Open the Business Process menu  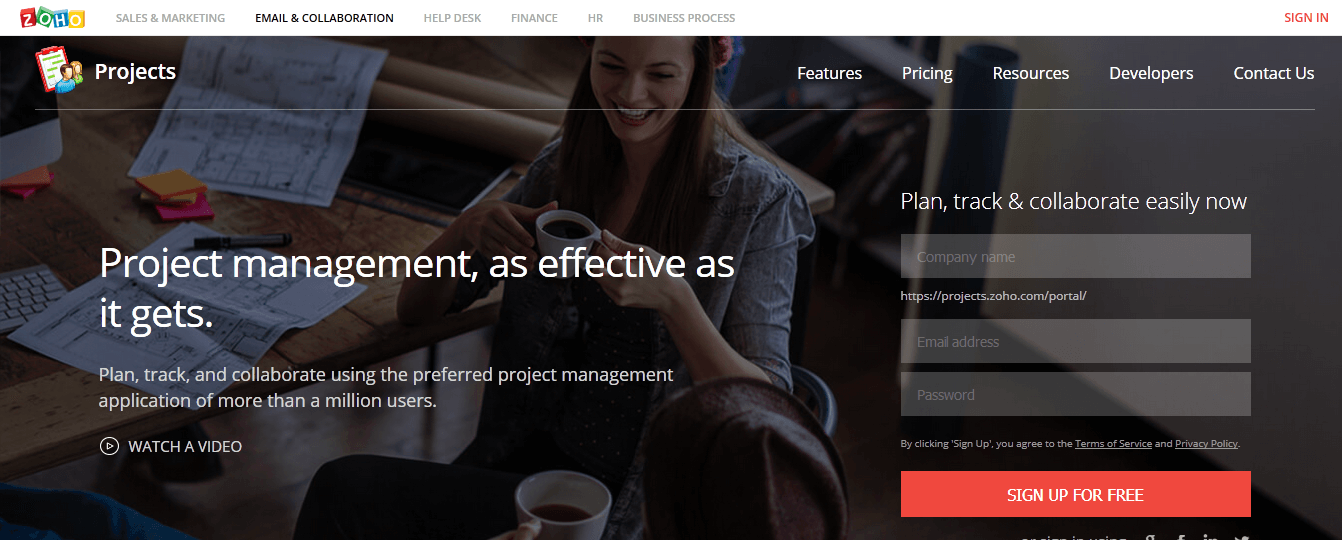click(684, 18)
